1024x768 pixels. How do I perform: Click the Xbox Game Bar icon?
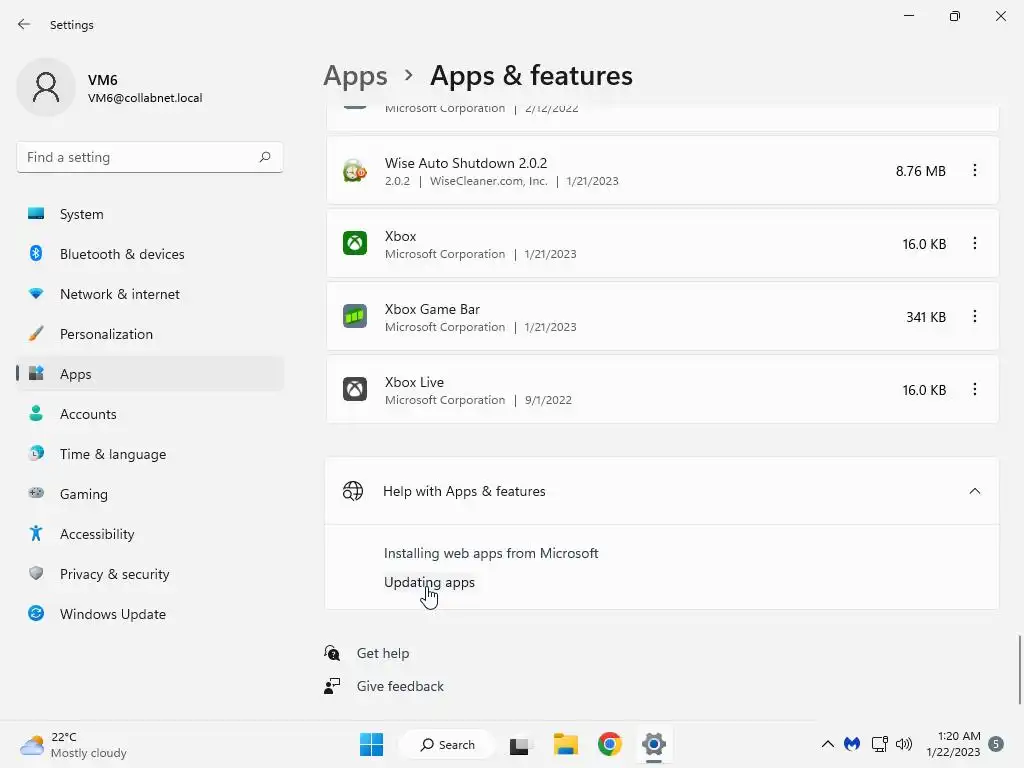[355, 316]
